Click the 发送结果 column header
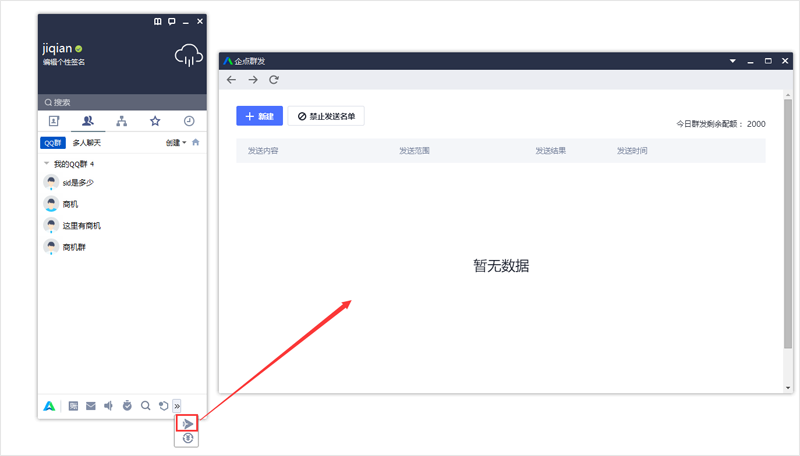Image resolution: width=800 pixels, height=456 pixels. tap(551, 150)
